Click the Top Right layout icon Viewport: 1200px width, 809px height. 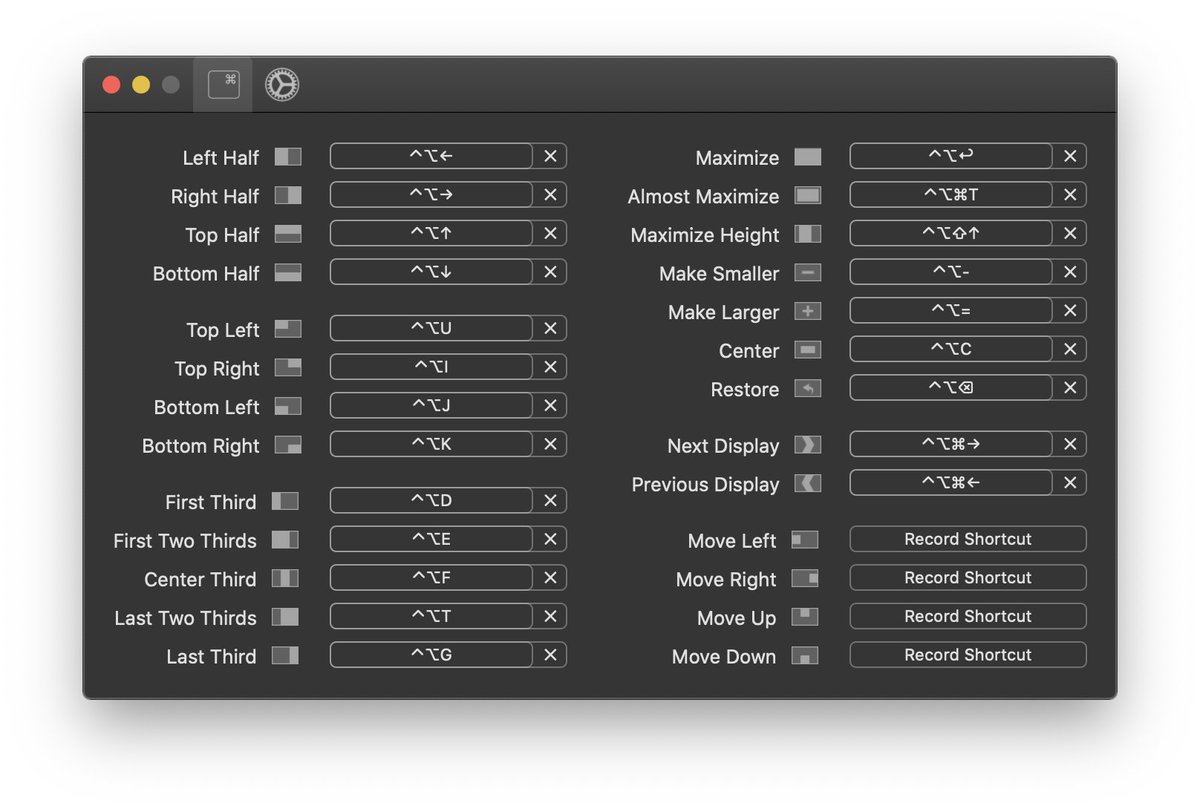[288, 367]
